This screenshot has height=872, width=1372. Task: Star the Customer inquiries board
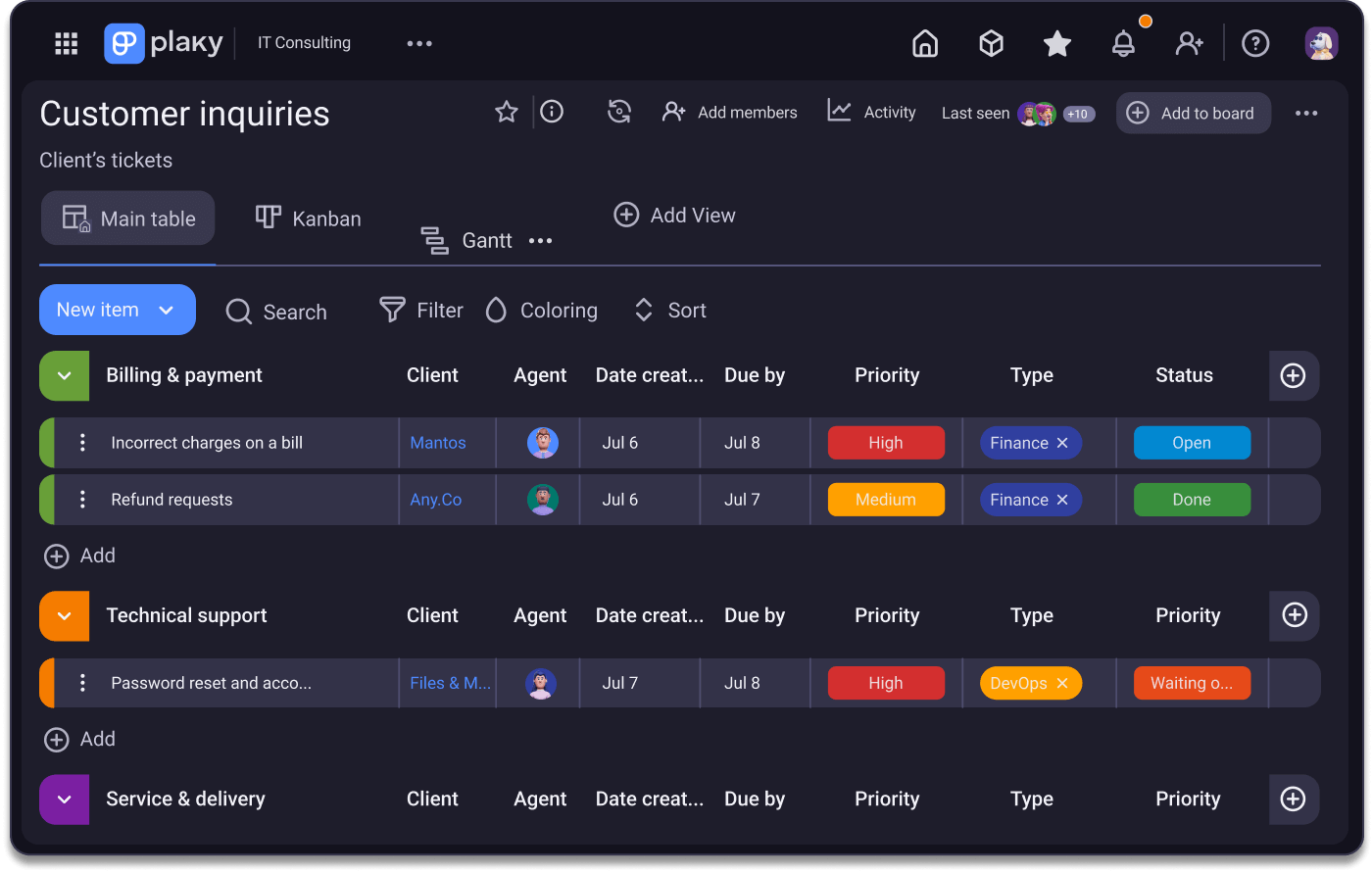coord(506,112)
